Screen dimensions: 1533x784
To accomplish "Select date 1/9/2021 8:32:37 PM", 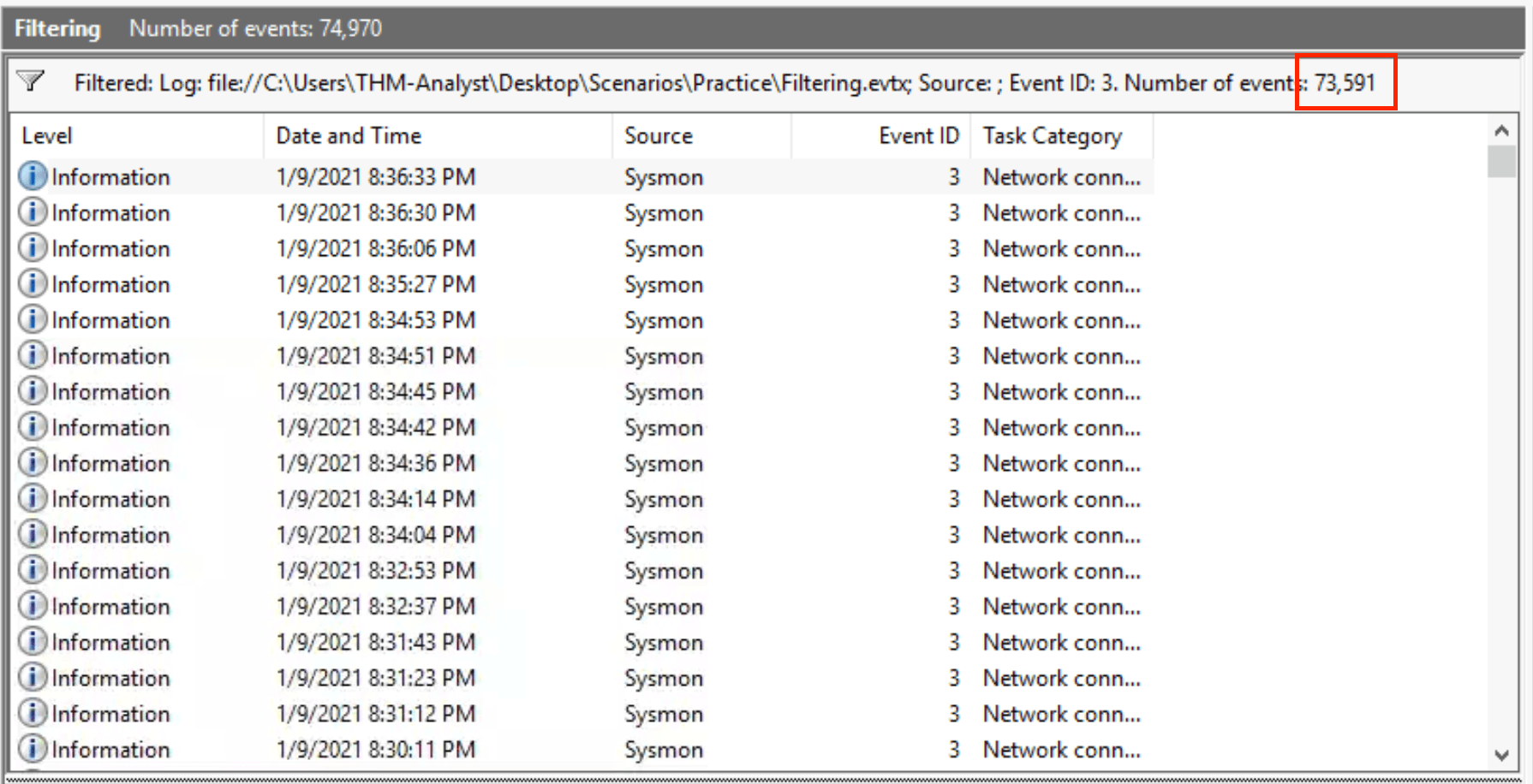I will coord(375,606).
